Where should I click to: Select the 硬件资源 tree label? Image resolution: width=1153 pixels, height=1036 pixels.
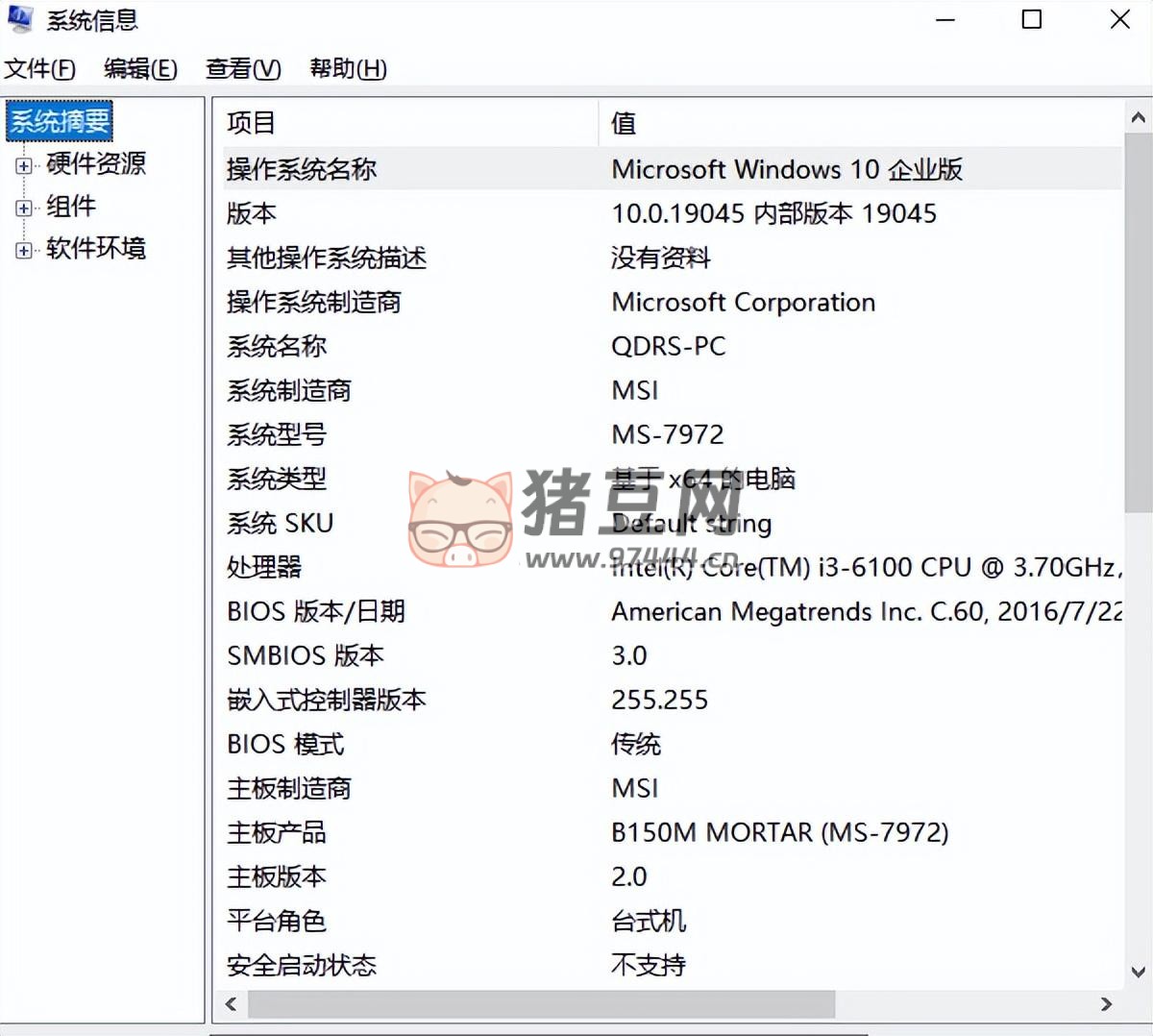coord(96,164)
